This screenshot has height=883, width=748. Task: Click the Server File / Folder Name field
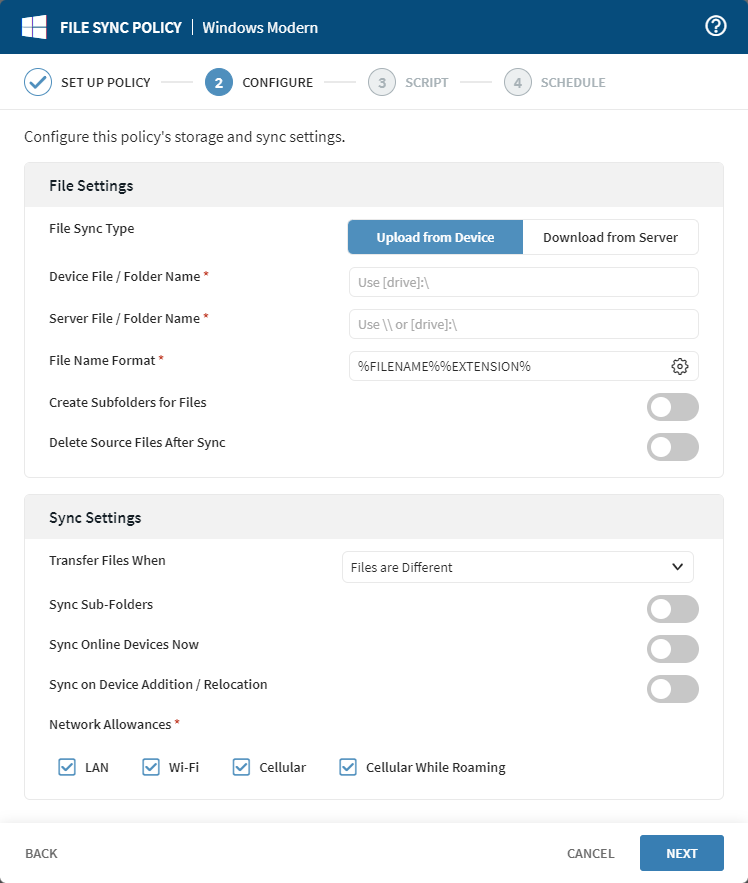[523, 324]
